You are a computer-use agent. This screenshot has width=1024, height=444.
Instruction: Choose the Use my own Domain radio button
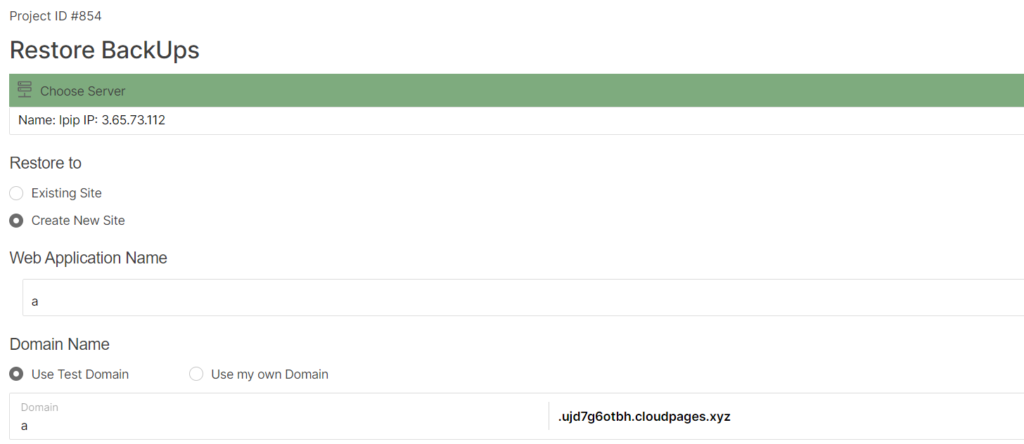[196, 374]
